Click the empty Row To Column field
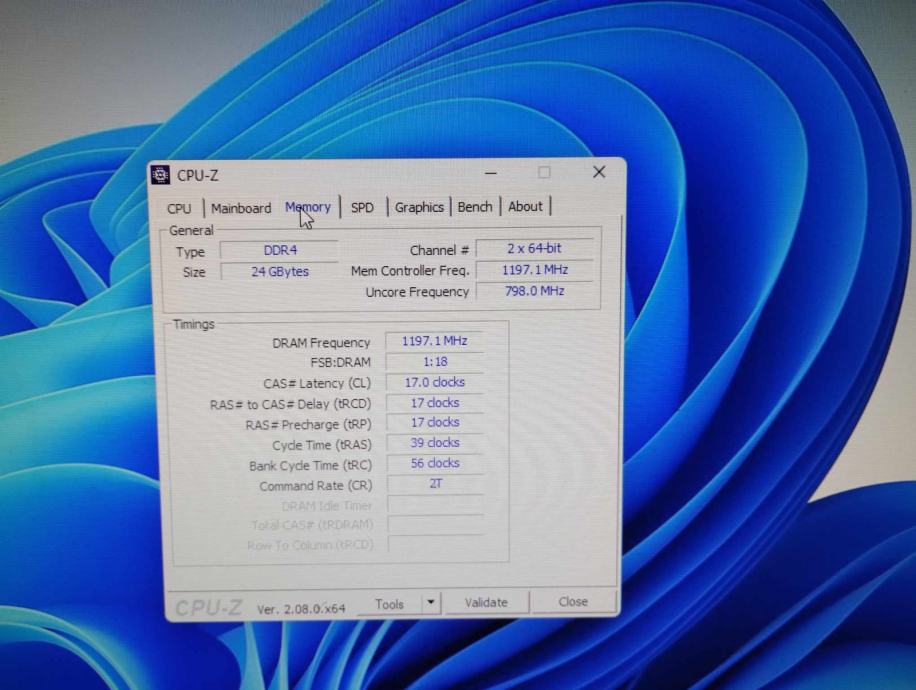The image size is (916, 690). 435,544
